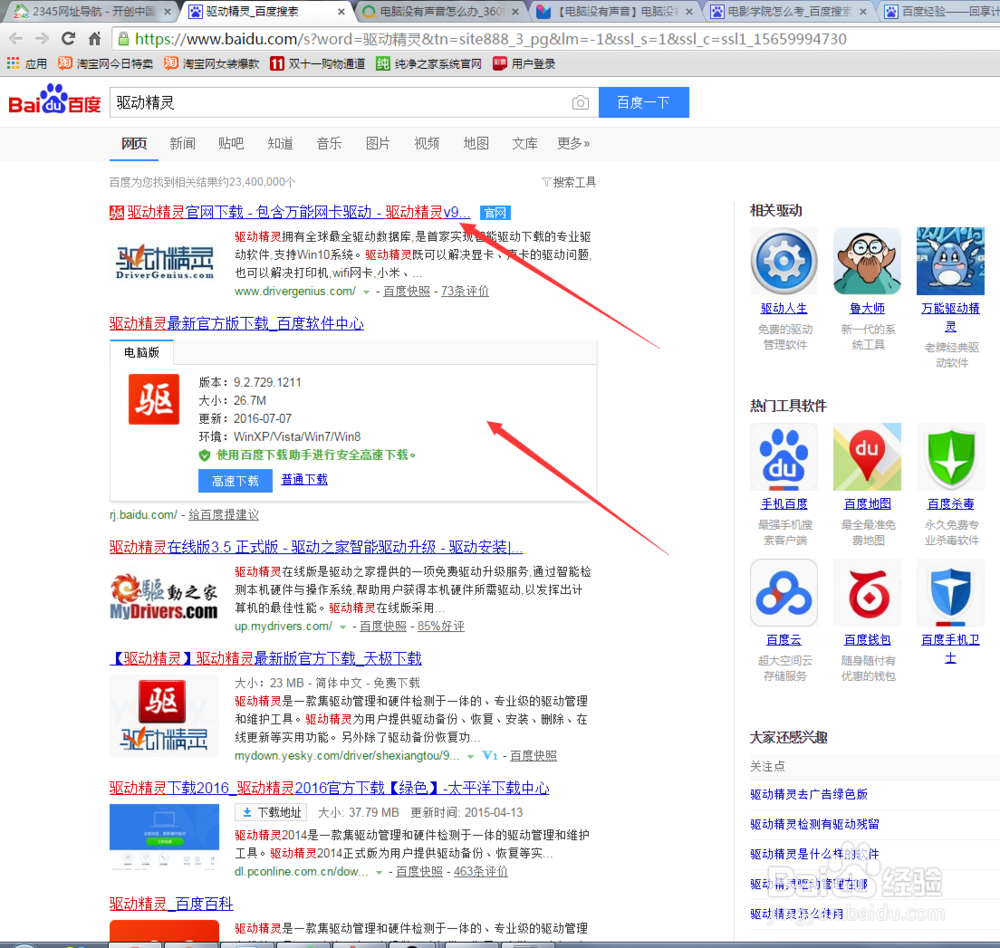Image resolution: width=1000 pixels, height=948 pixels.
Task: Open 百度杀毒 green shield icon
Action: [x=950, y=457]
